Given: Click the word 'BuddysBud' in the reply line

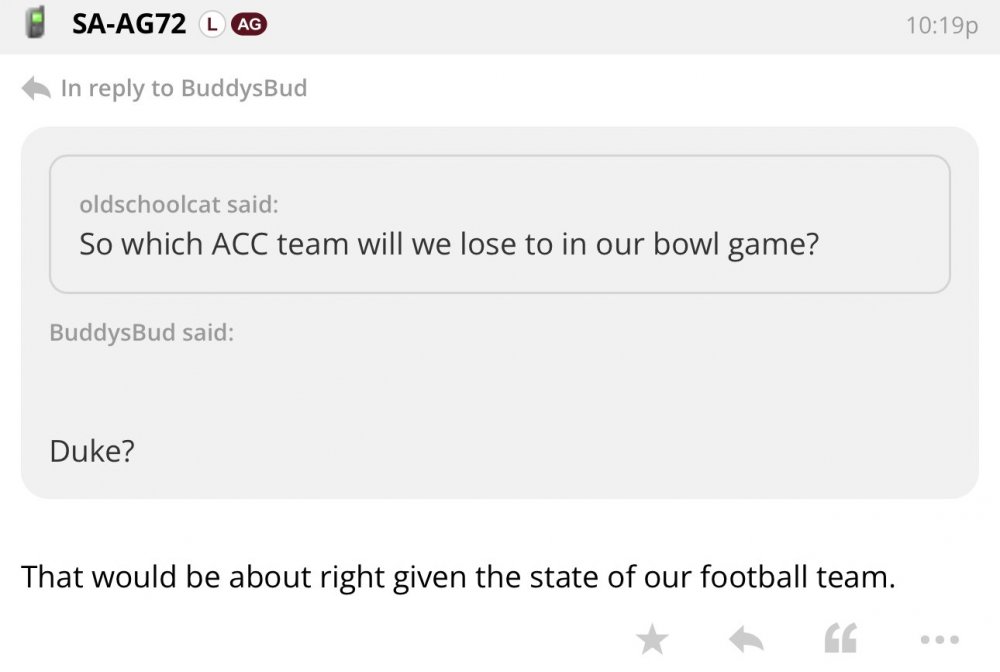Looking at the screenshot, I should coord(243,88).
